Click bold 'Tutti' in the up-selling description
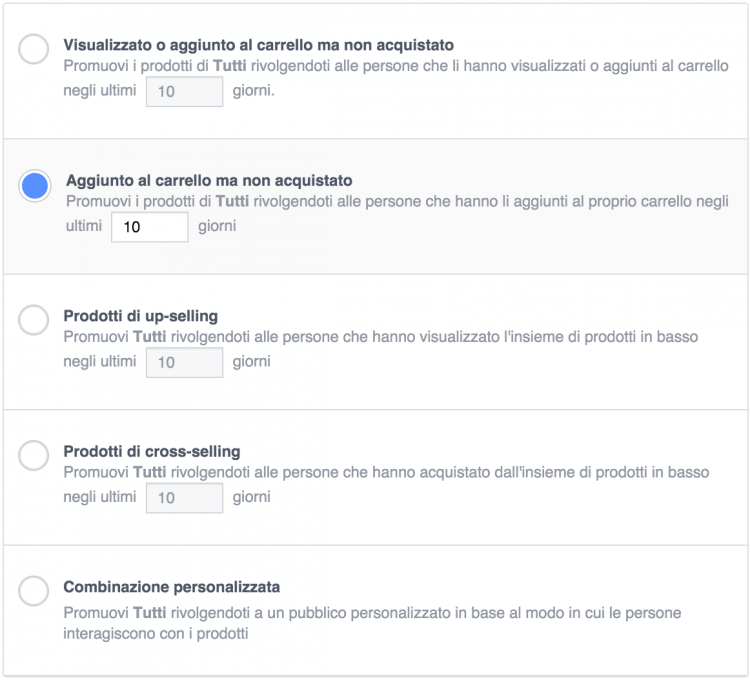Image resolution: width=750 pixels, height=680 pixels. pyautogui.click(x=149, y=337)
